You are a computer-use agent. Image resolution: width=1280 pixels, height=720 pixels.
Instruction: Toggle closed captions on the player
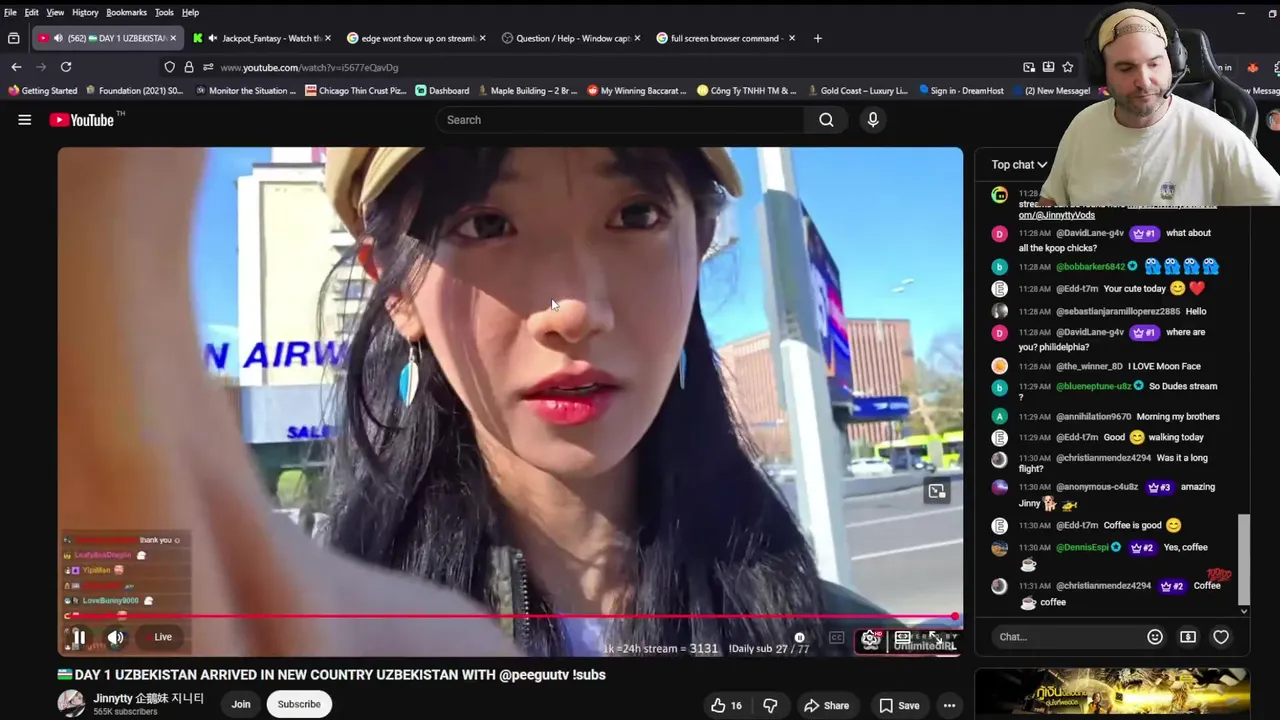pos(837,637)
